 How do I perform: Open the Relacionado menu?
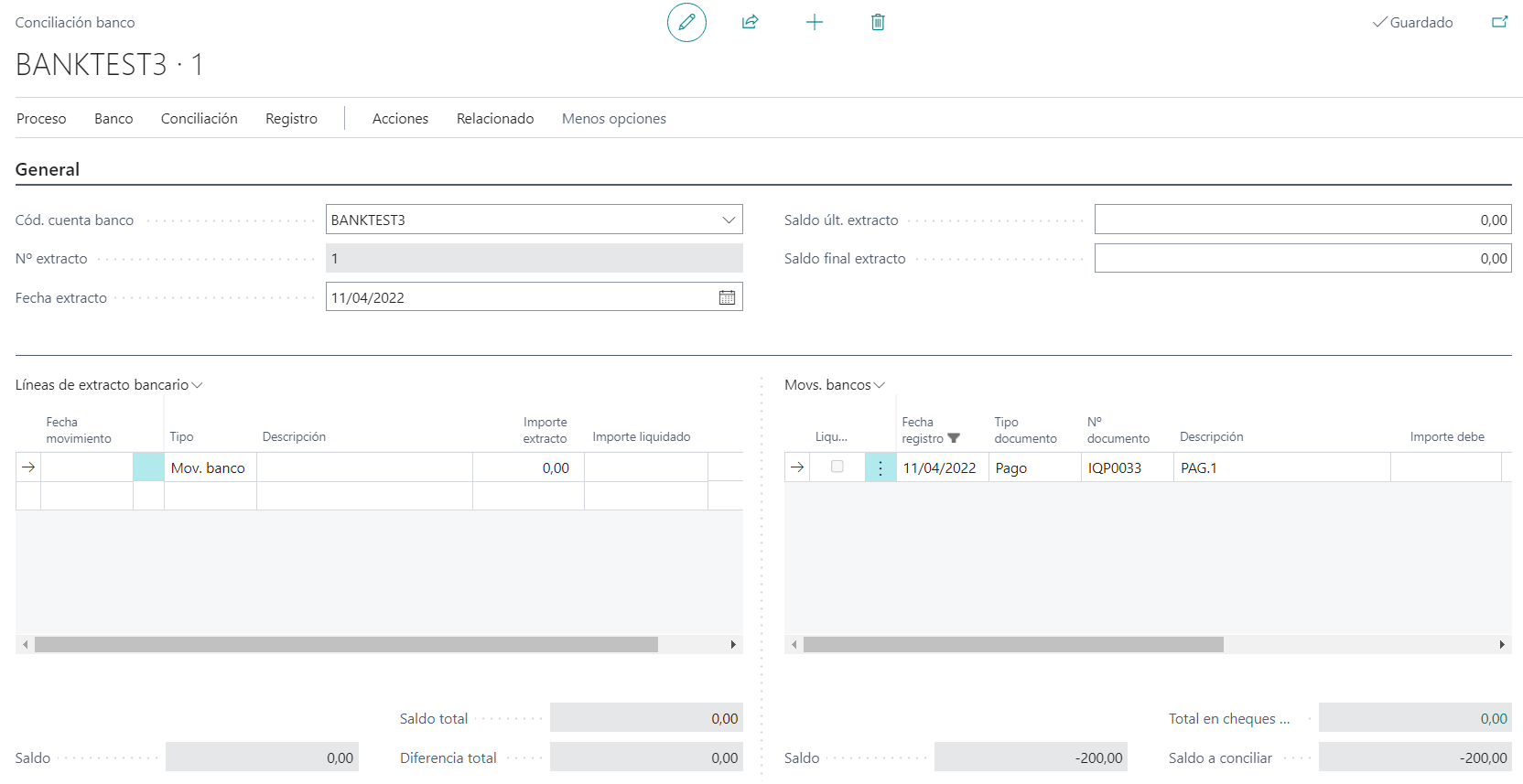[x=495, y=119]
